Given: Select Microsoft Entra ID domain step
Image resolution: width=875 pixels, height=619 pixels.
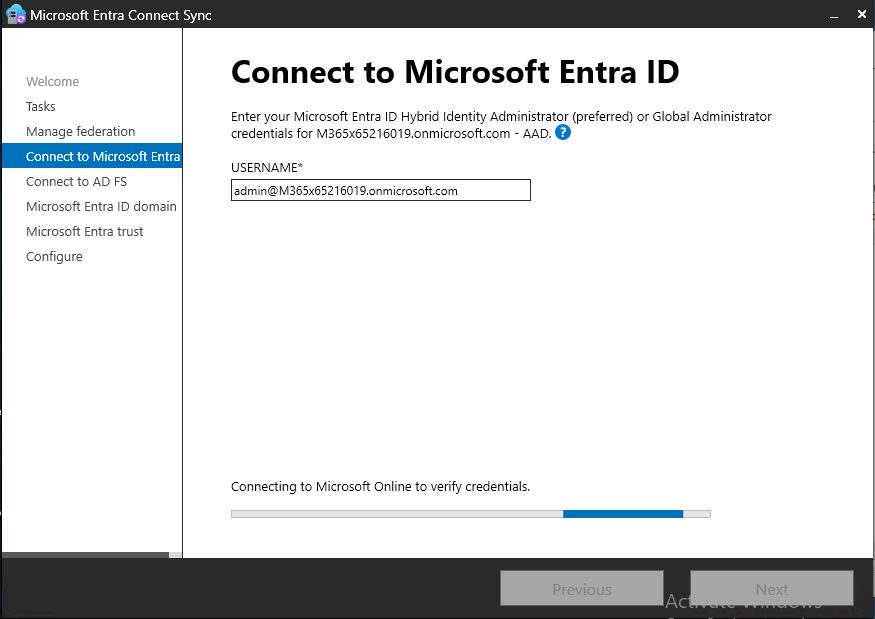Looking at the screenshot, I should [101, 207].
